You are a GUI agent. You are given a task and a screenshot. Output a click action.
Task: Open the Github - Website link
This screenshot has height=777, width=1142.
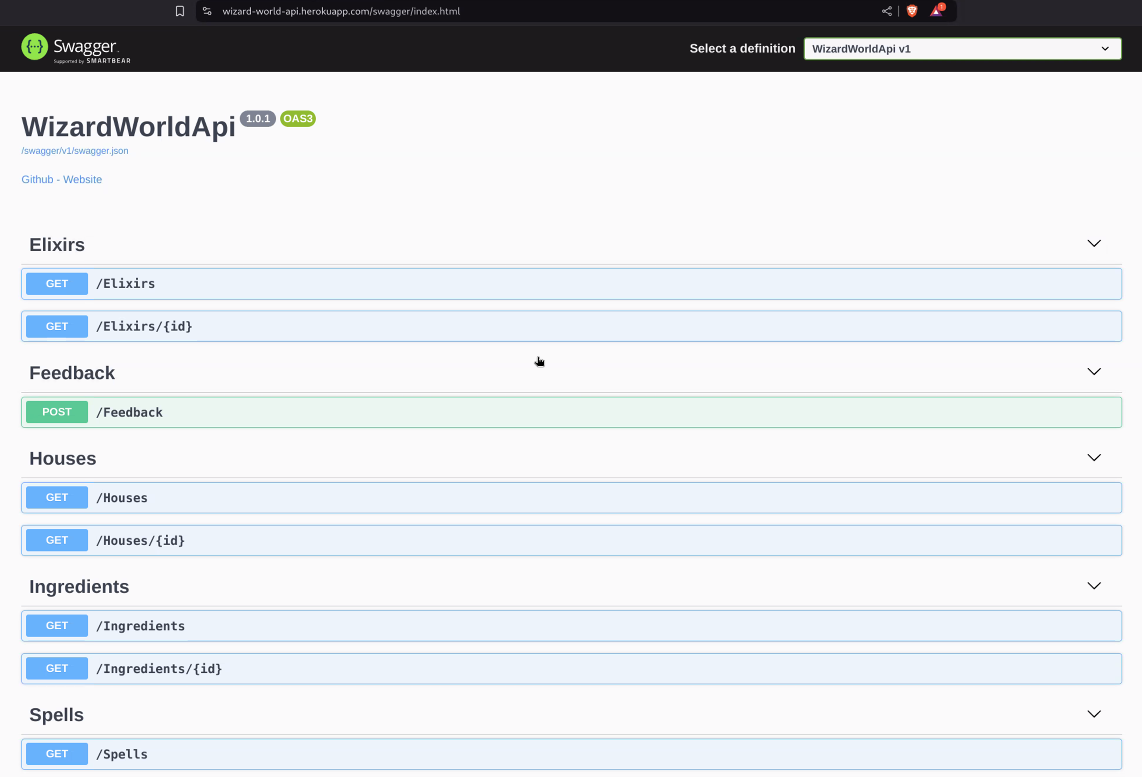pos(62,179)
